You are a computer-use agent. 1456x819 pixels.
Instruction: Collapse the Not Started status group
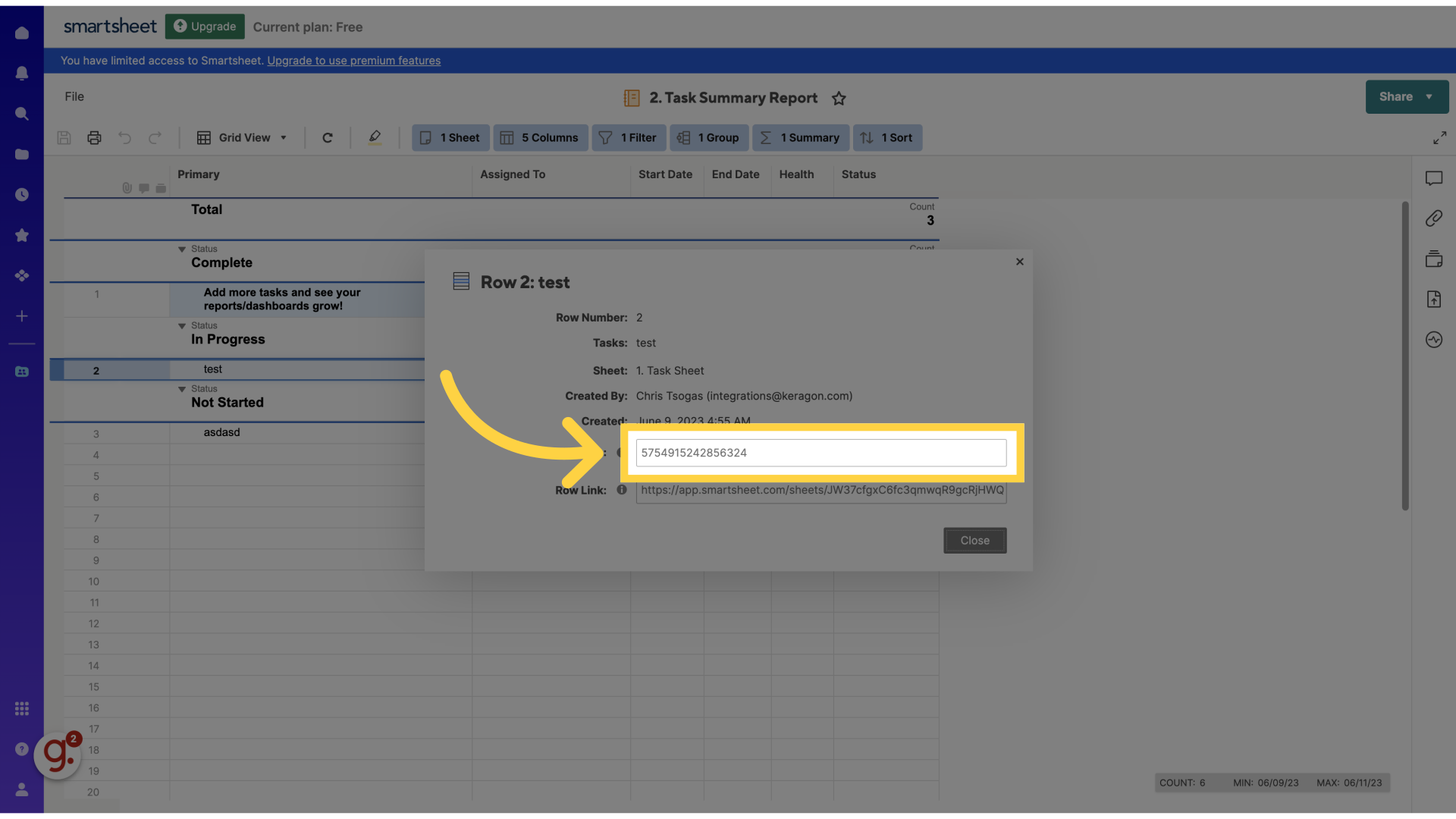(x=182, y=389)
